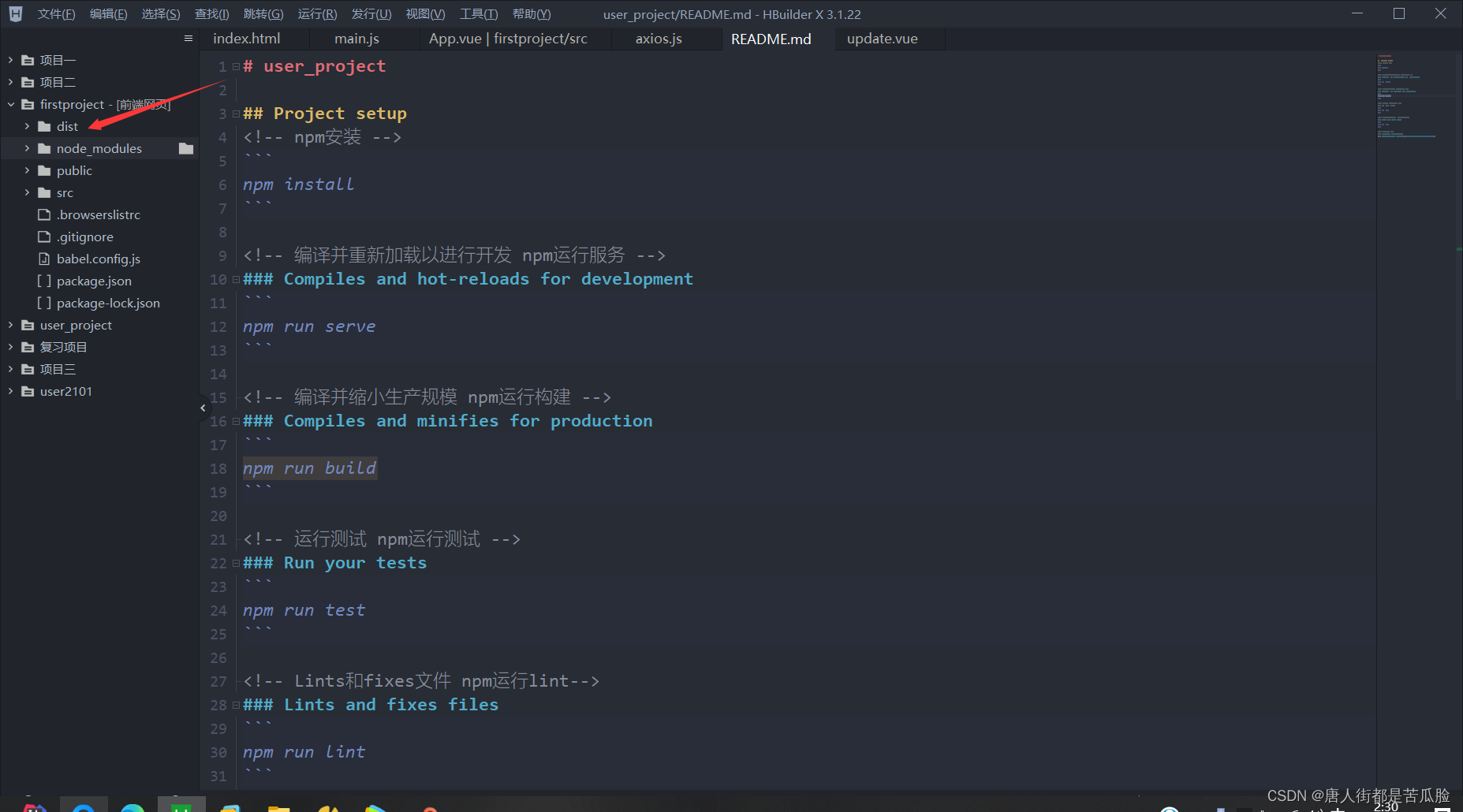Click the folder badge beside node_modules
1463x812 pixels.
coord(186,148)
